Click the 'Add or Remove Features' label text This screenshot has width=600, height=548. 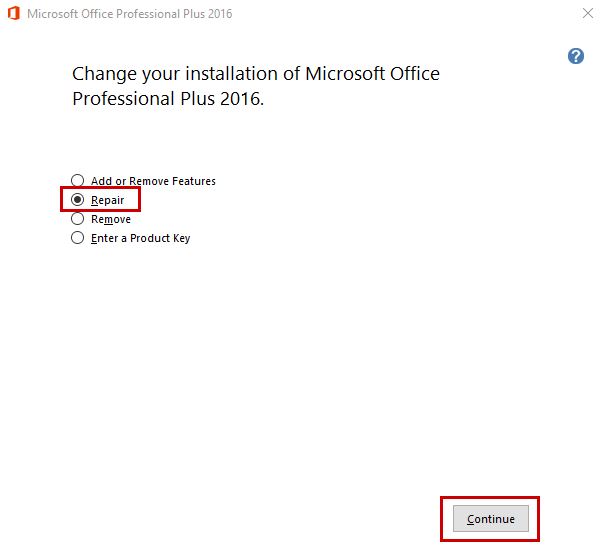153,181
